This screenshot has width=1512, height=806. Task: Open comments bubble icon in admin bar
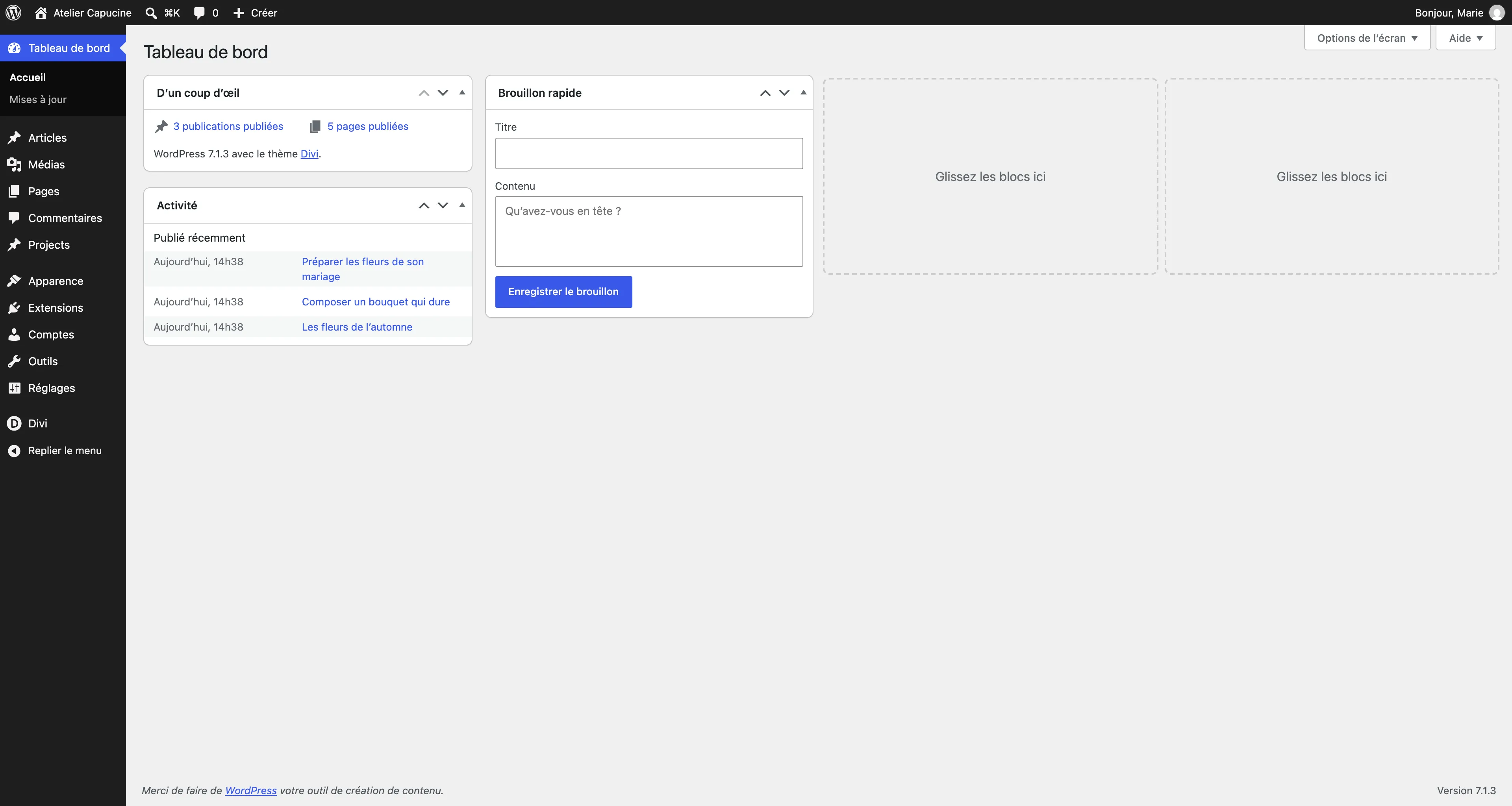coord(200,13)
